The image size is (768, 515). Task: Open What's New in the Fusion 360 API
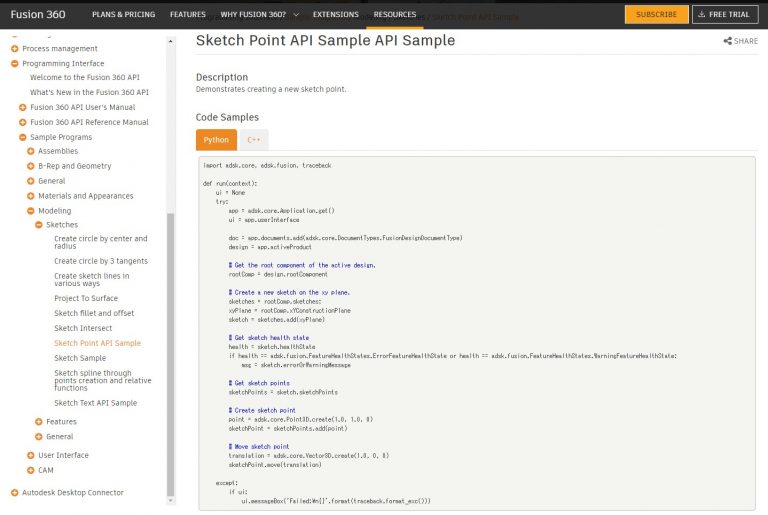coord(89,92)
